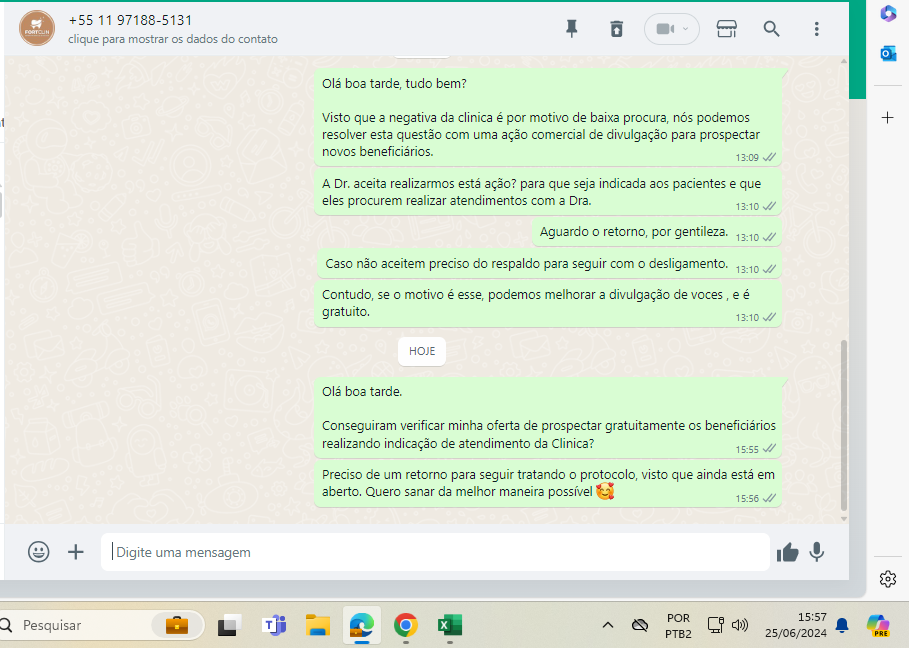Open the contact profile picture

pyautogui.click(x=37, y=28)
